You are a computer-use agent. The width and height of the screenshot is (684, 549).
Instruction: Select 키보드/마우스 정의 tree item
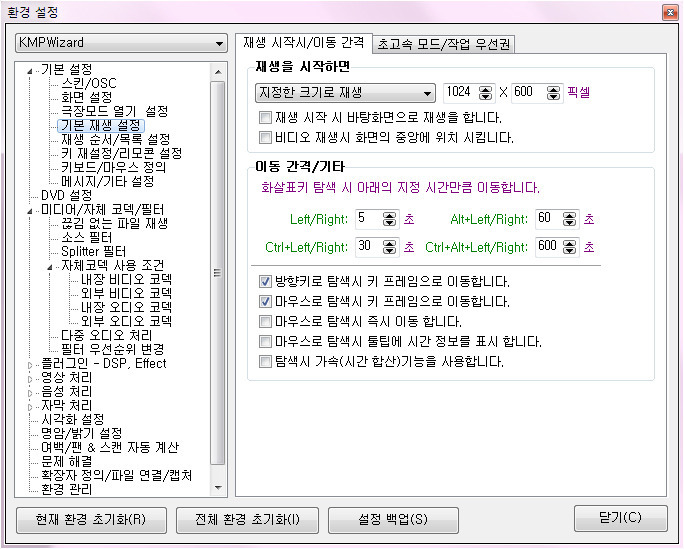113,167
